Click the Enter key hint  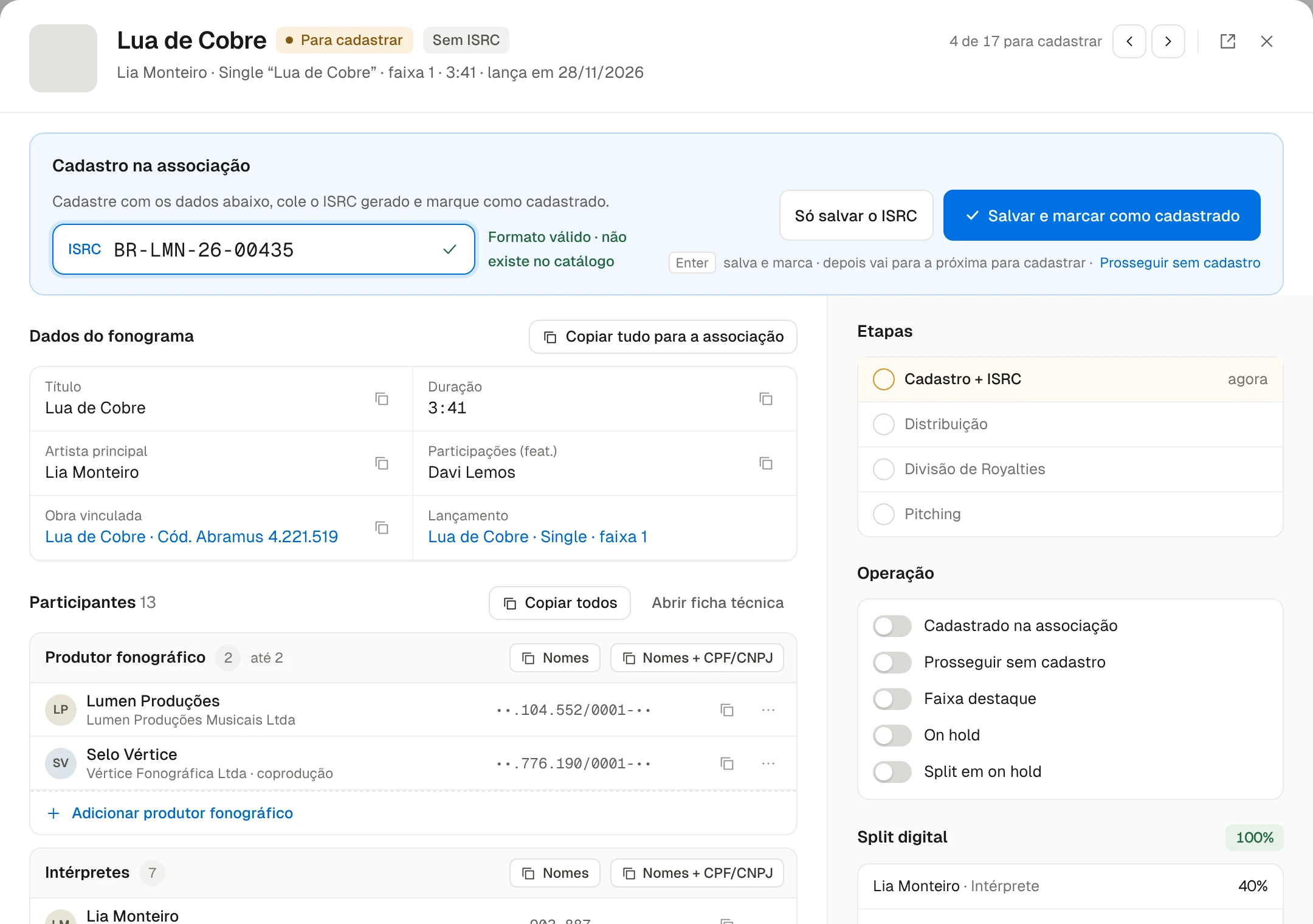tap(692, 263)
